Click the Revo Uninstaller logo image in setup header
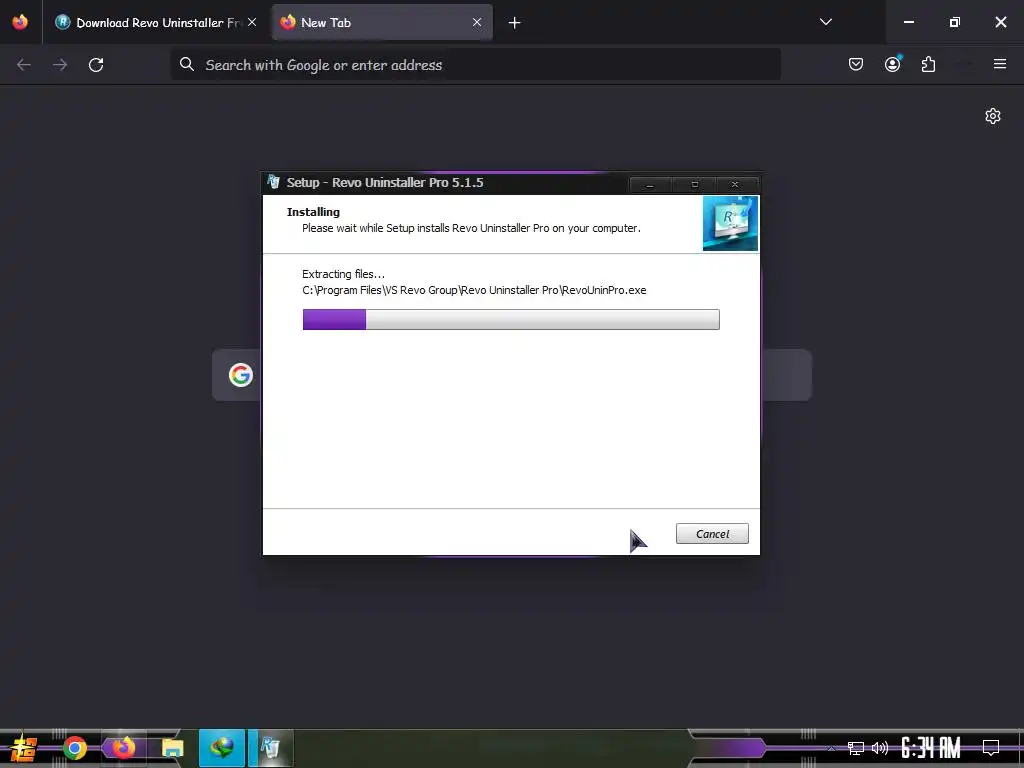Viewport: 1024px width, 768px height. 730,223
